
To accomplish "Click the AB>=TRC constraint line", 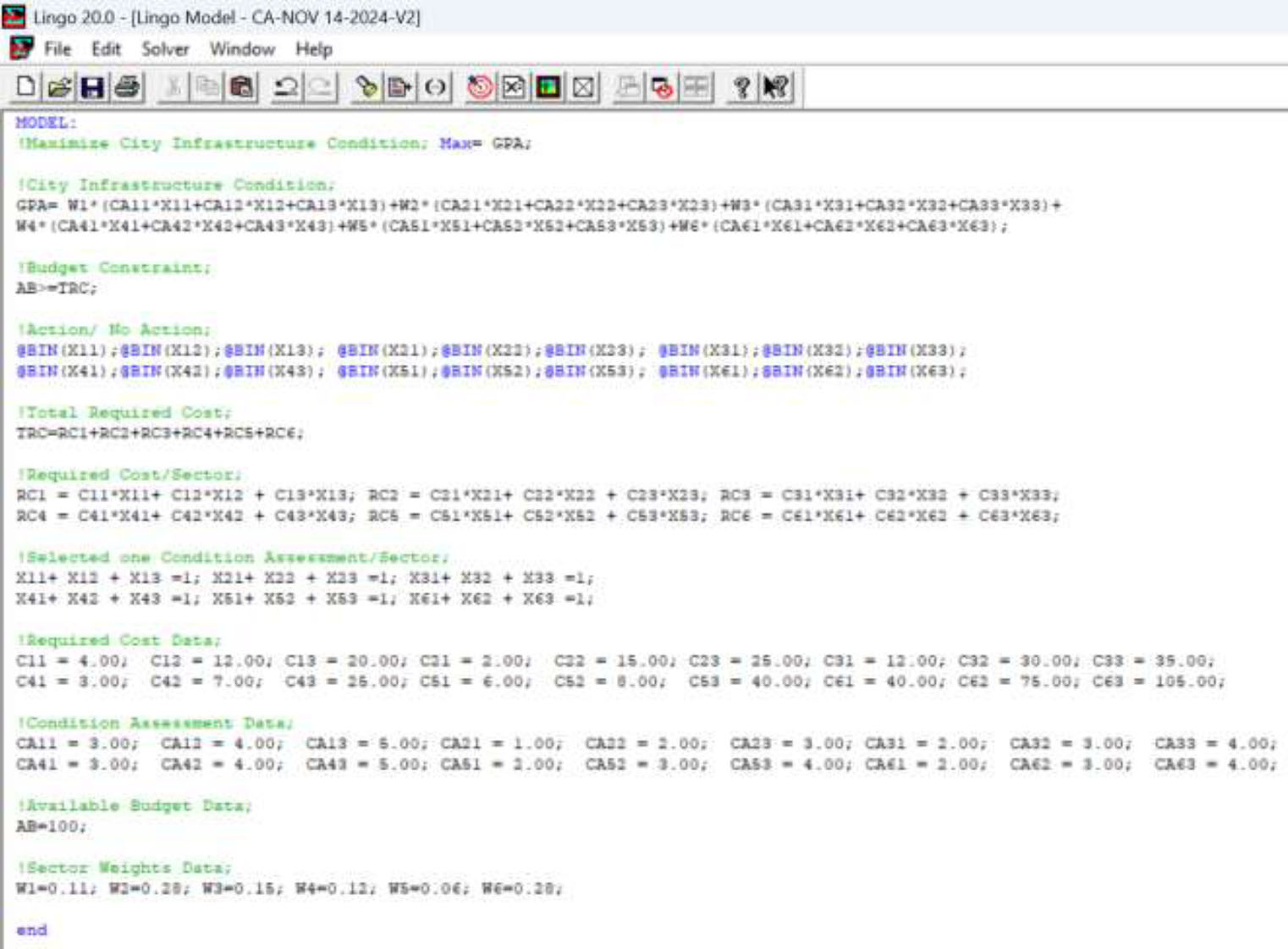I will click(x=57, y=289).
